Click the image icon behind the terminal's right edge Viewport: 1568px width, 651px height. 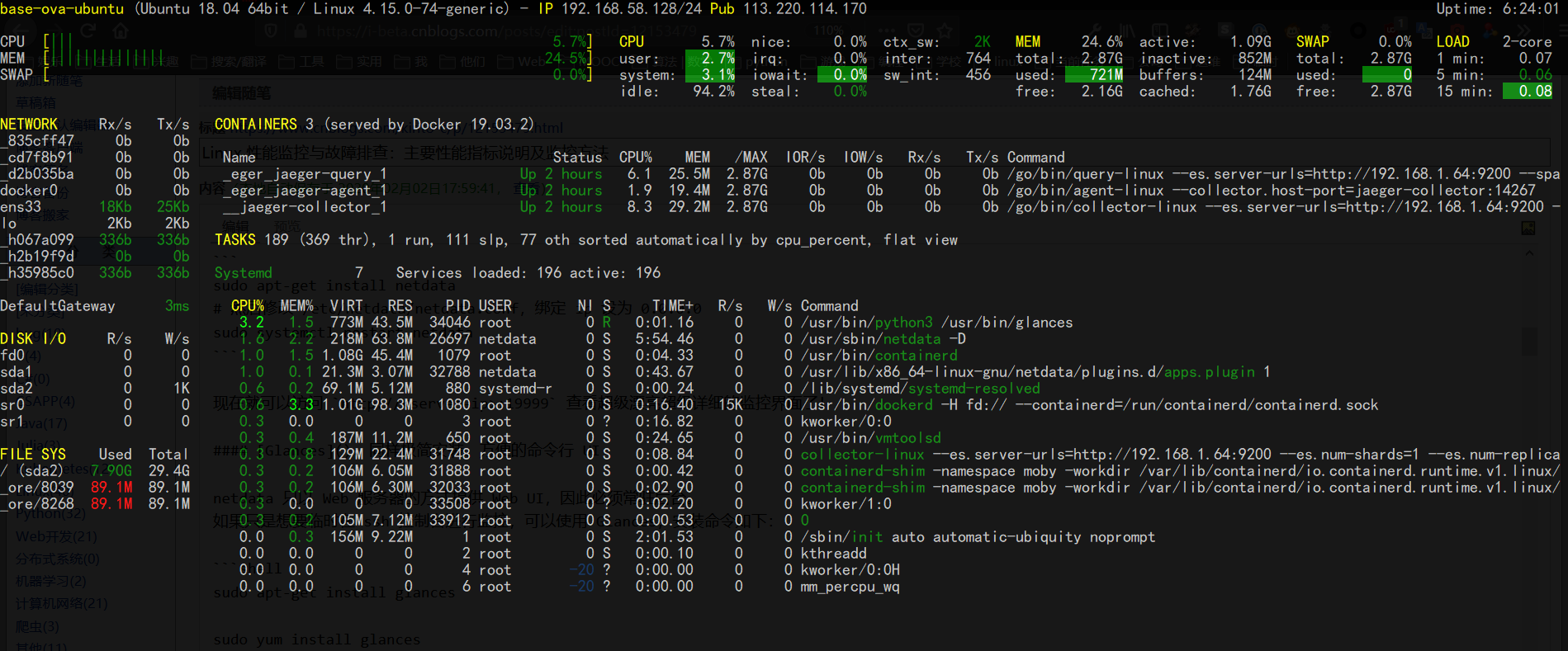pos(1528,228)
